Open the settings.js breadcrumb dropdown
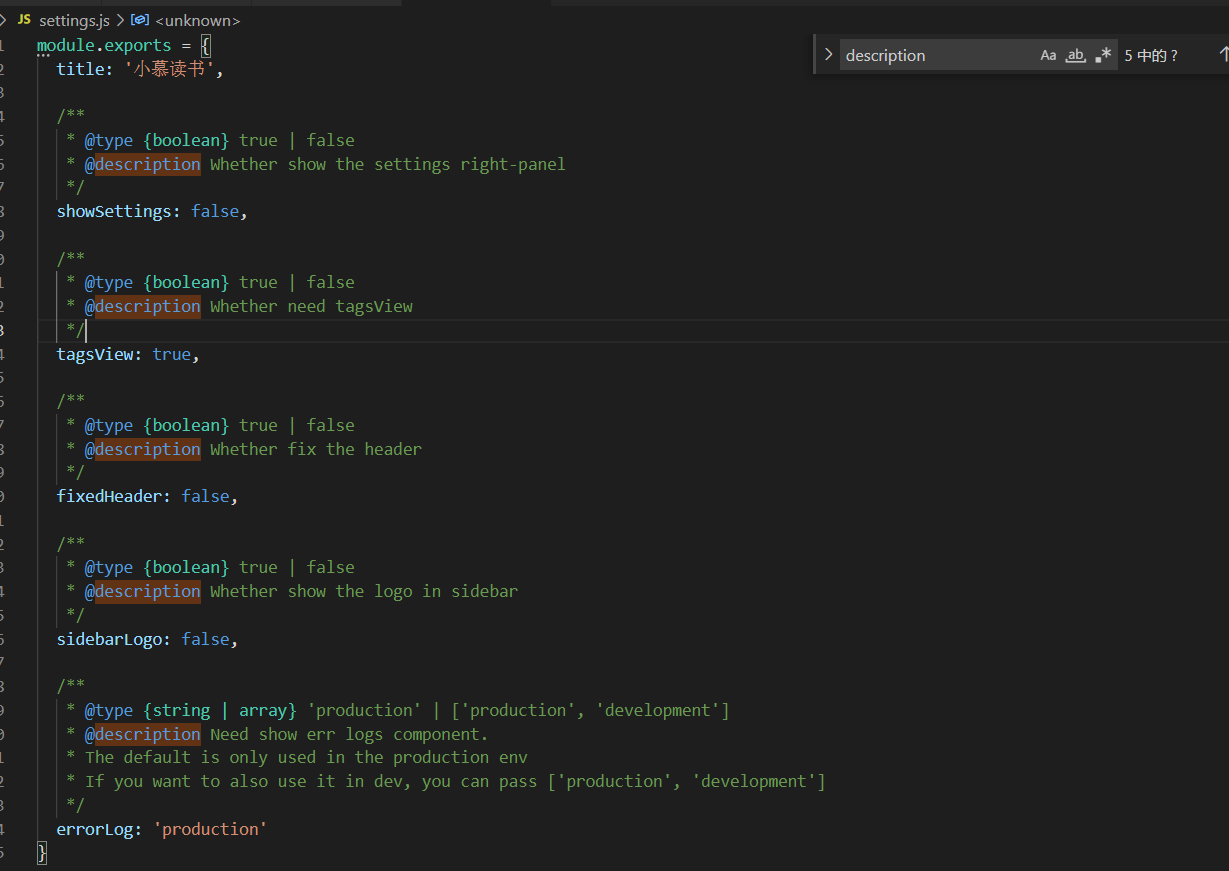Image resolution: width=1229 pixels, height=871 pixels. click(74, 20)
